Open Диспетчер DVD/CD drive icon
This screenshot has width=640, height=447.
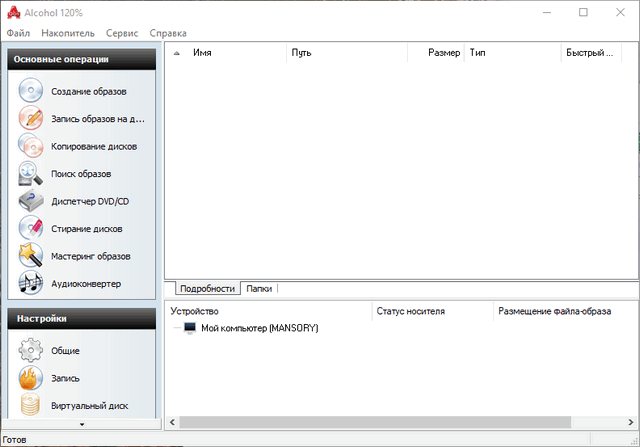click(31, 201)
